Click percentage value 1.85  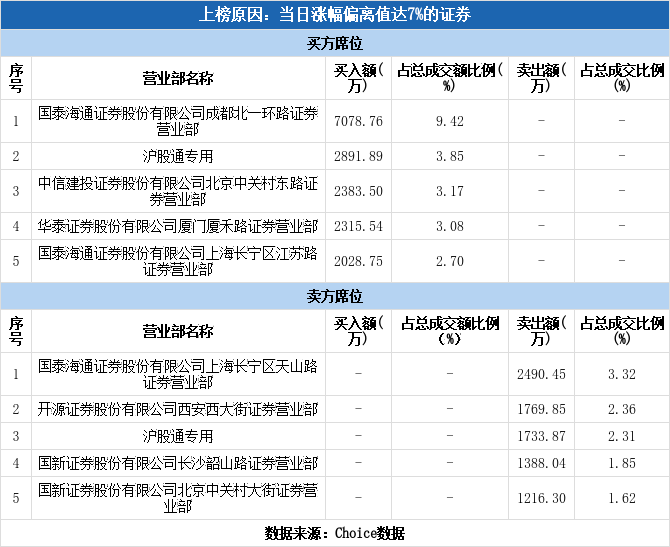point(622,463)
